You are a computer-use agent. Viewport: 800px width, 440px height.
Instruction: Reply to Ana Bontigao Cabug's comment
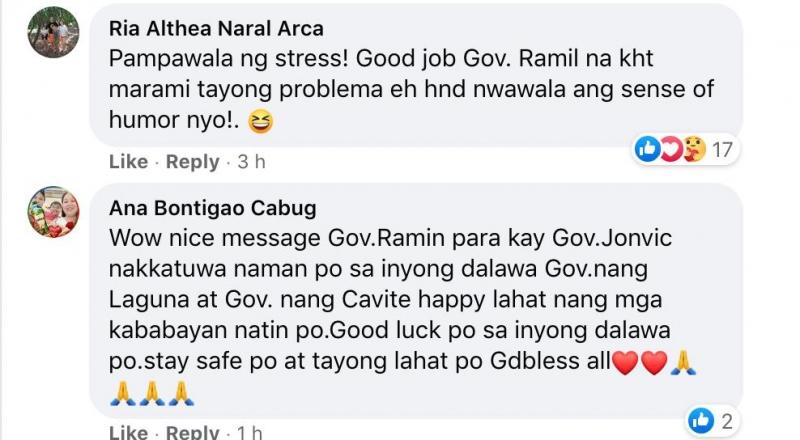192,433
